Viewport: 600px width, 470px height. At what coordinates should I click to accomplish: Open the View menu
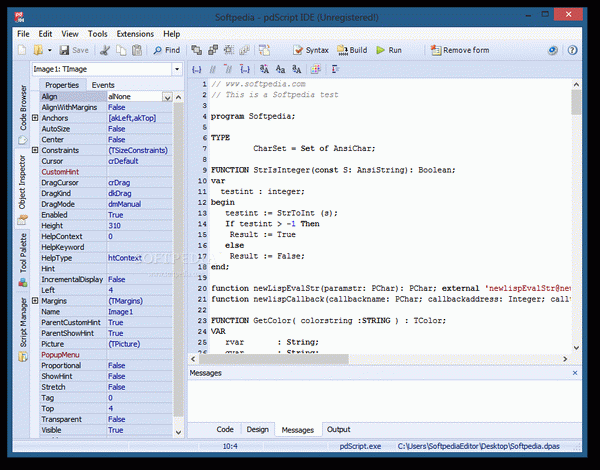(70, 34)
